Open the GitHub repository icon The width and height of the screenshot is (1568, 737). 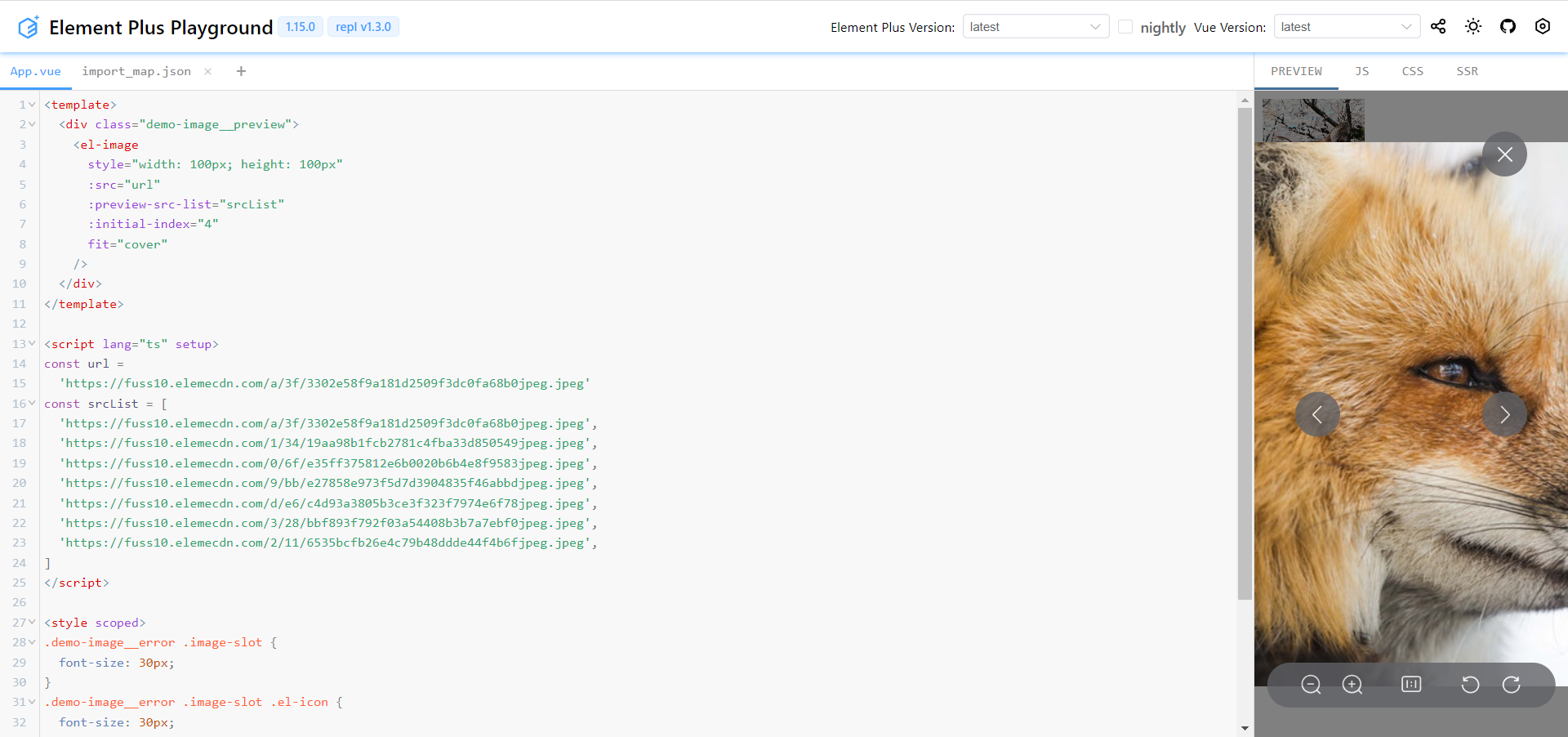coord(1508,27)
